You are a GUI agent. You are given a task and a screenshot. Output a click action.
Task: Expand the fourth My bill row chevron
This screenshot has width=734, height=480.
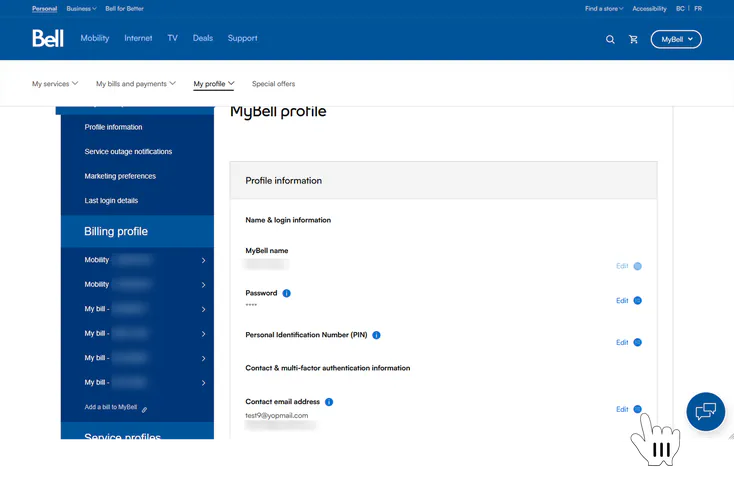(203, 383)
